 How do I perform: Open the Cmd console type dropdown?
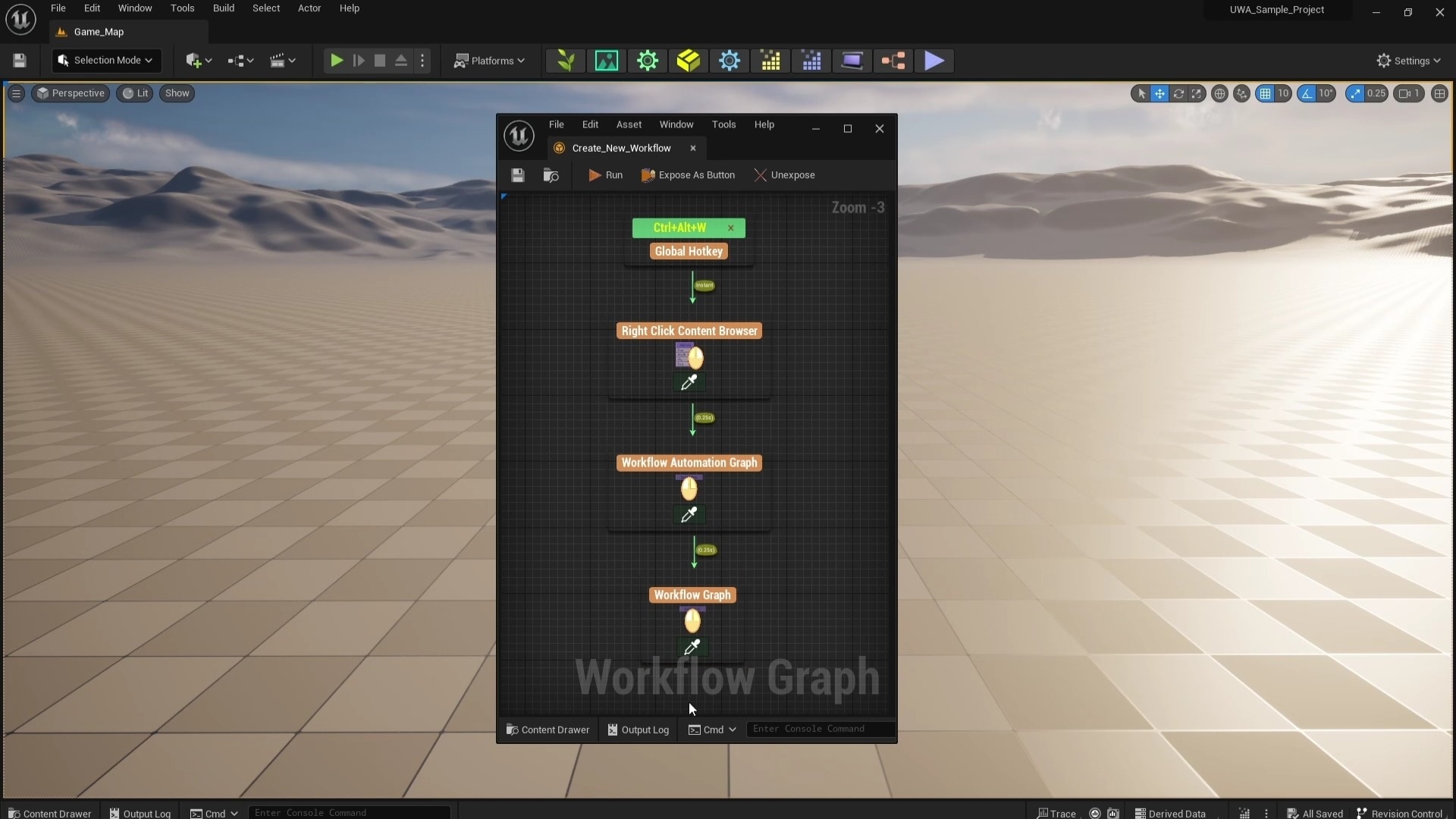pyautogui.click(x=711, y=730)
